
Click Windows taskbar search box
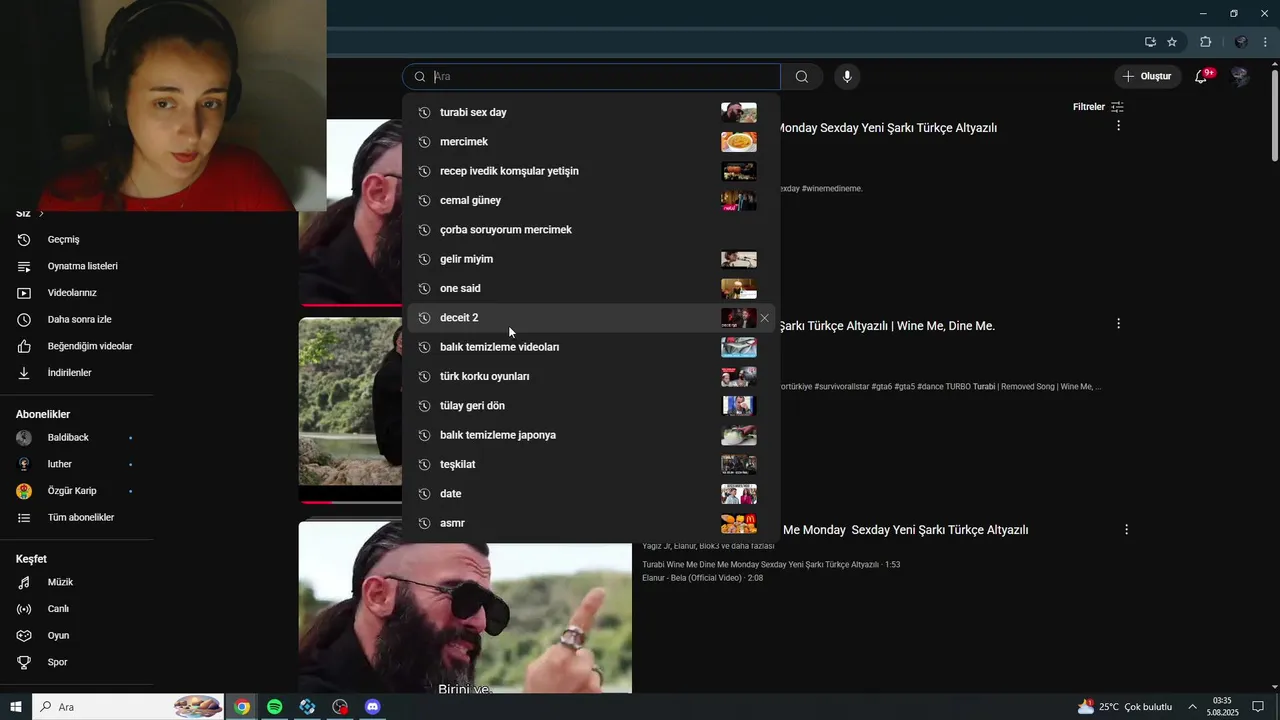tap(128, 707)
